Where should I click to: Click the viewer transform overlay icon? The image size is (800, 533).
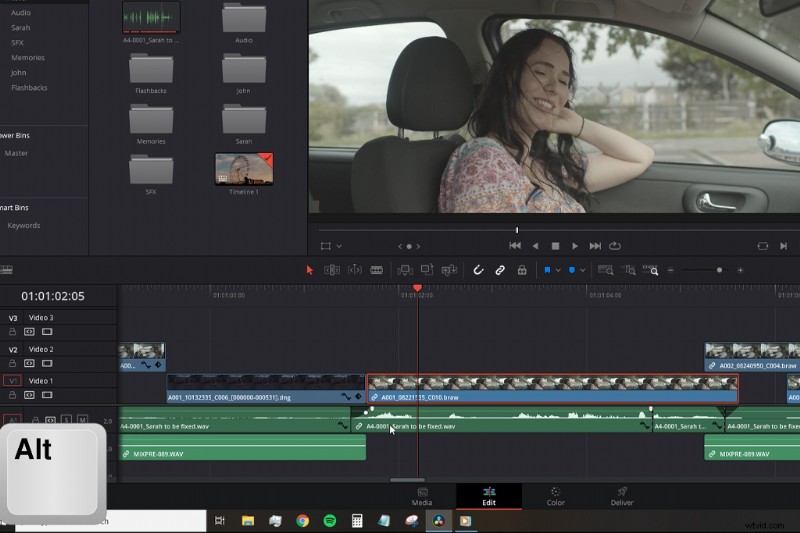pos(326,246)
